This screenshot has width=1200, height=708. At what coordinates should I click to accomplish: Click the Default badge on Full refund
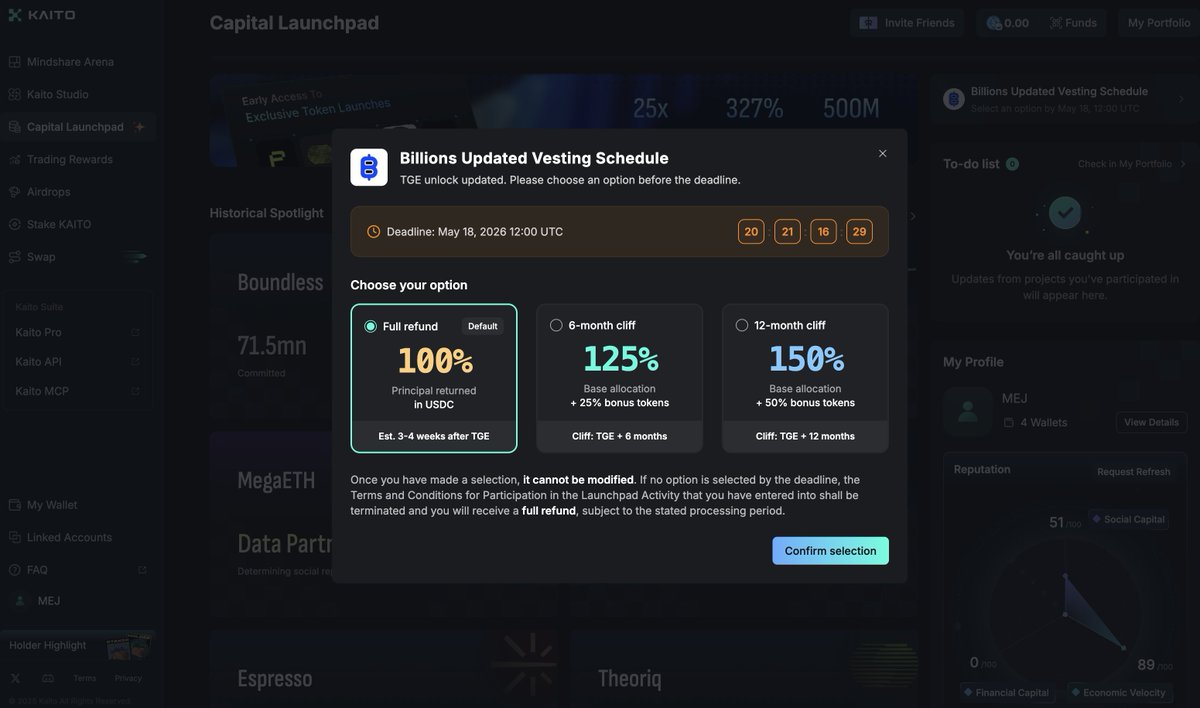[482, 326]
